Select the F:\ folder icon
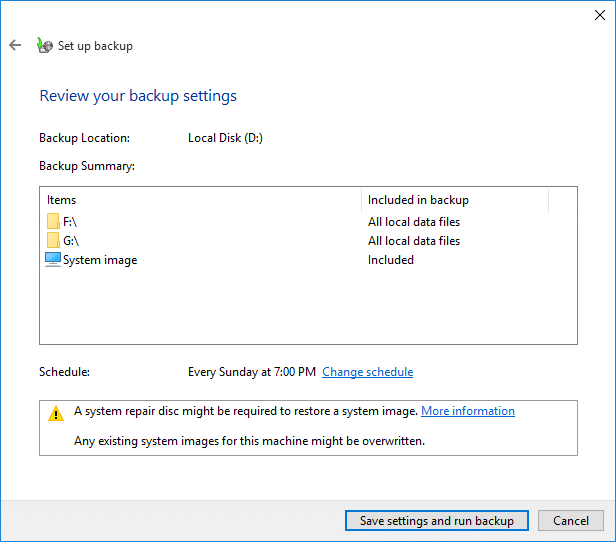 (x=53, y=222)
